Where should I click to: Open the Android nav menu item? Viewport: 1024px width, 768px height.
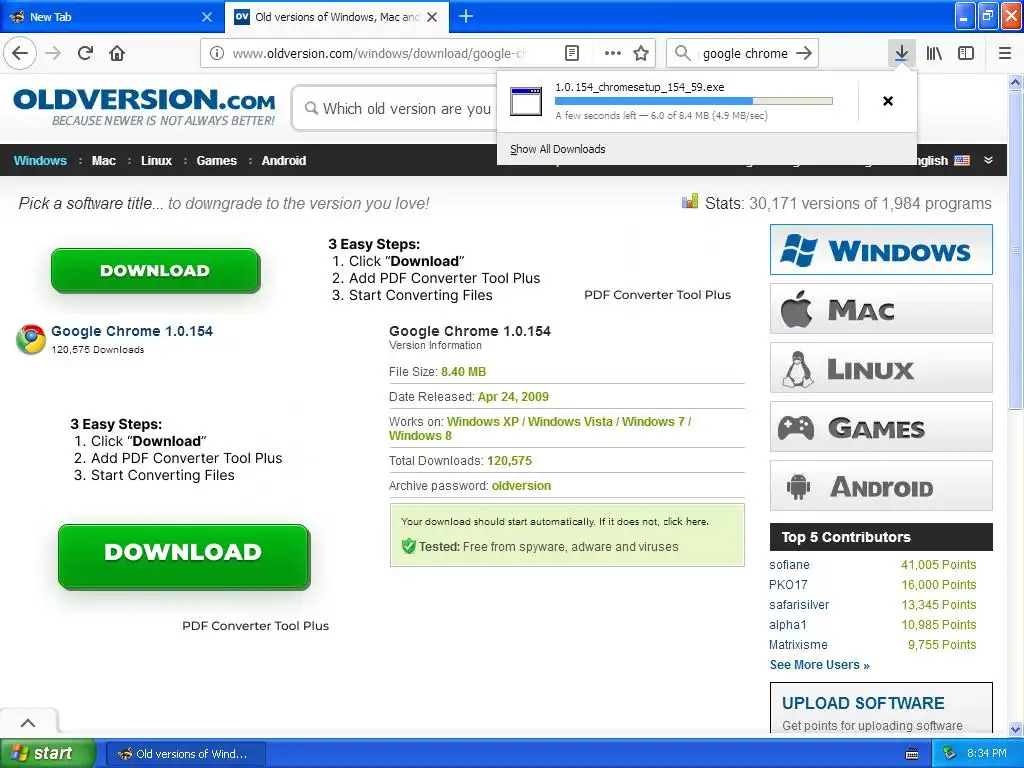(x=283, y=160)
